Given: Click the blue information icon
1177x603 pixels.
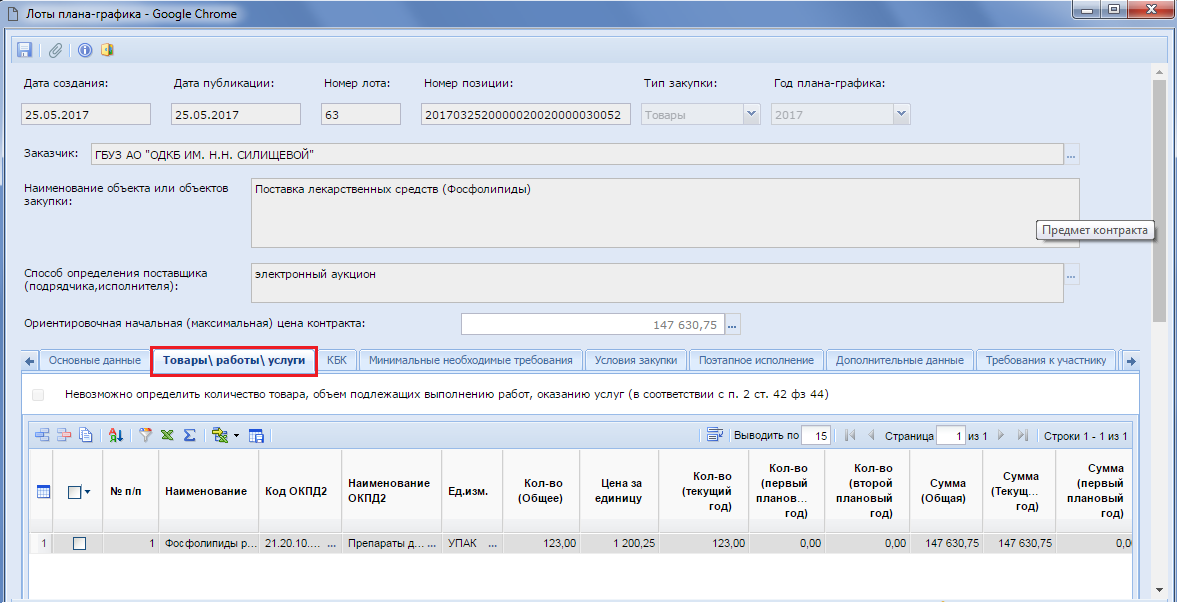Looking at the screenshot, I should point(85,50).
